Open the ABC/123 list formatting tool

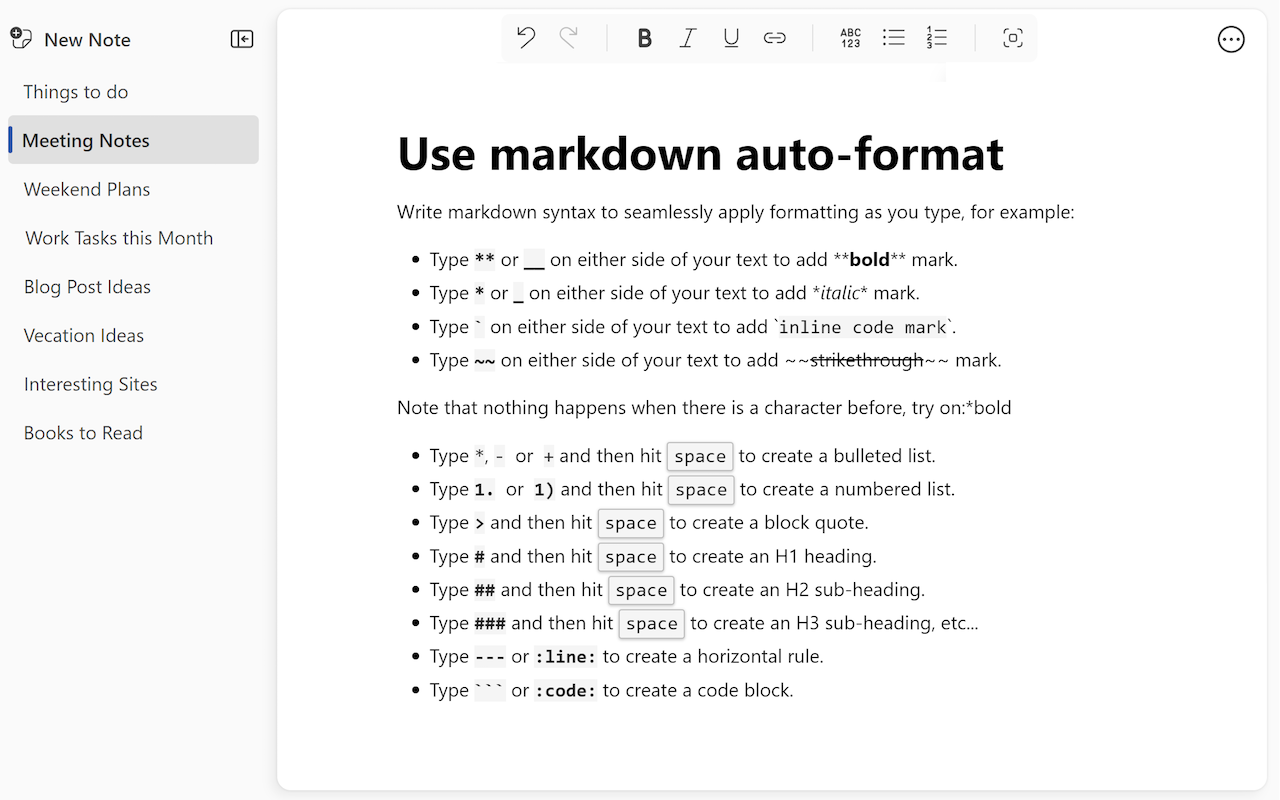pyautogui.click(x=850, y=38)
